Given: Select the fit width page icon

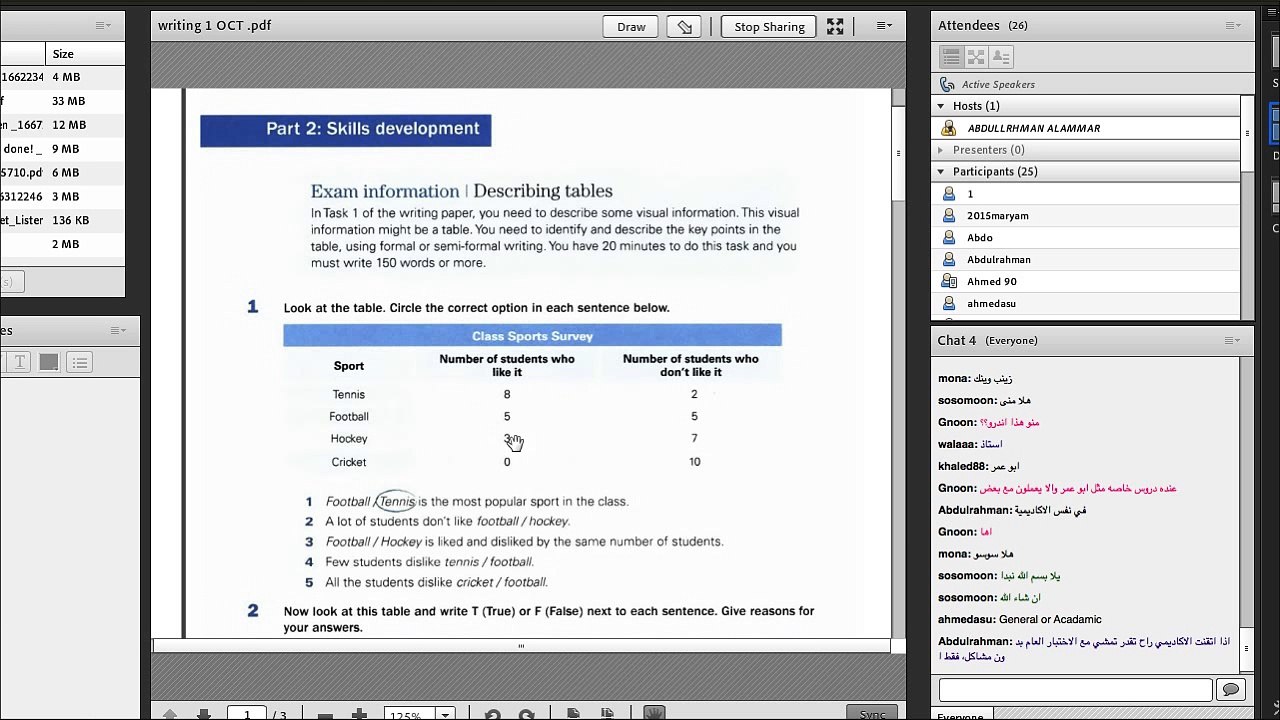Looking at the screenshot, I should (607, 714).
